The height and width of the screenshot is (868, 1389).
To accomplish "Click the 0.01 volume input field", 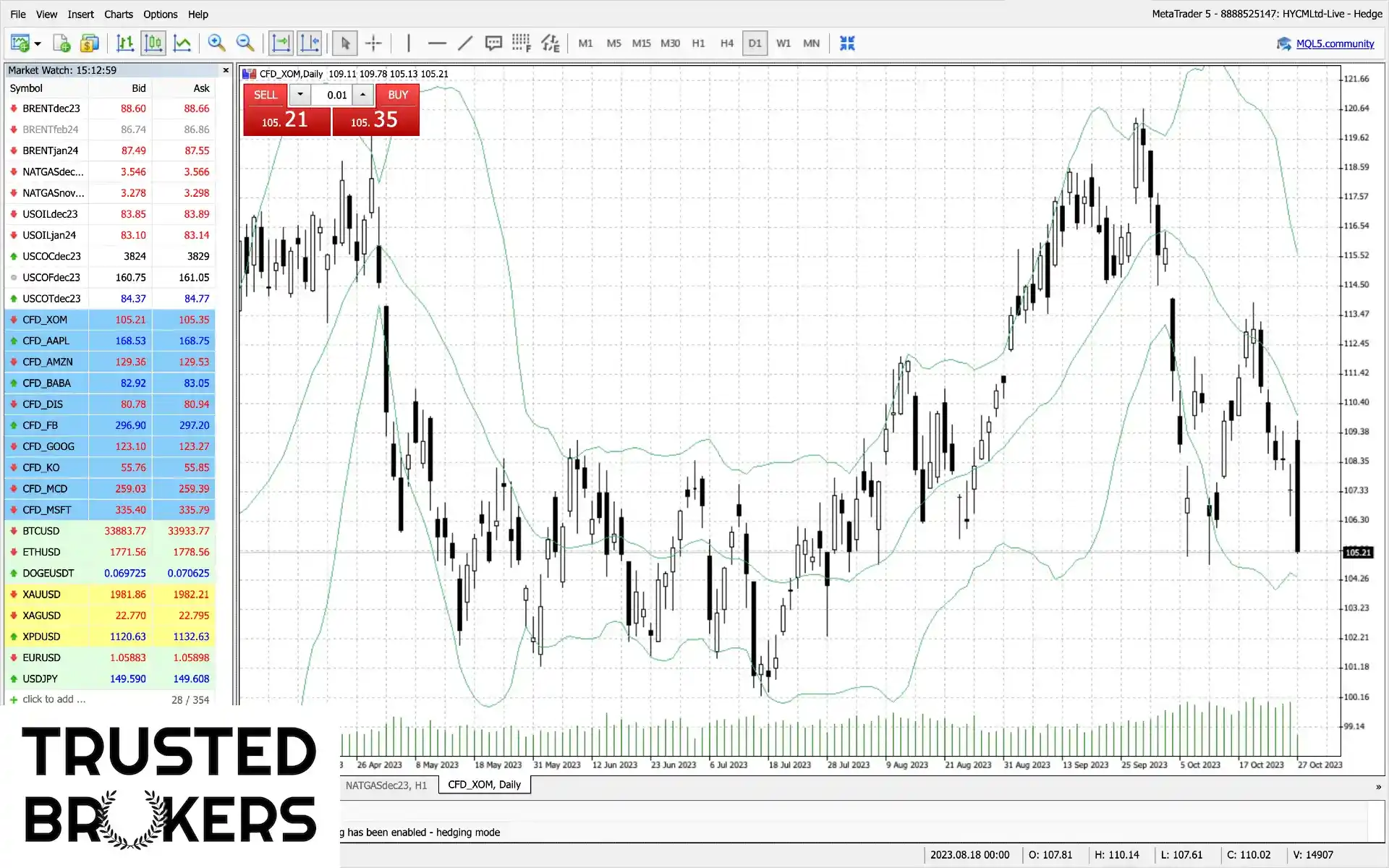I will (x=331, y=95).
